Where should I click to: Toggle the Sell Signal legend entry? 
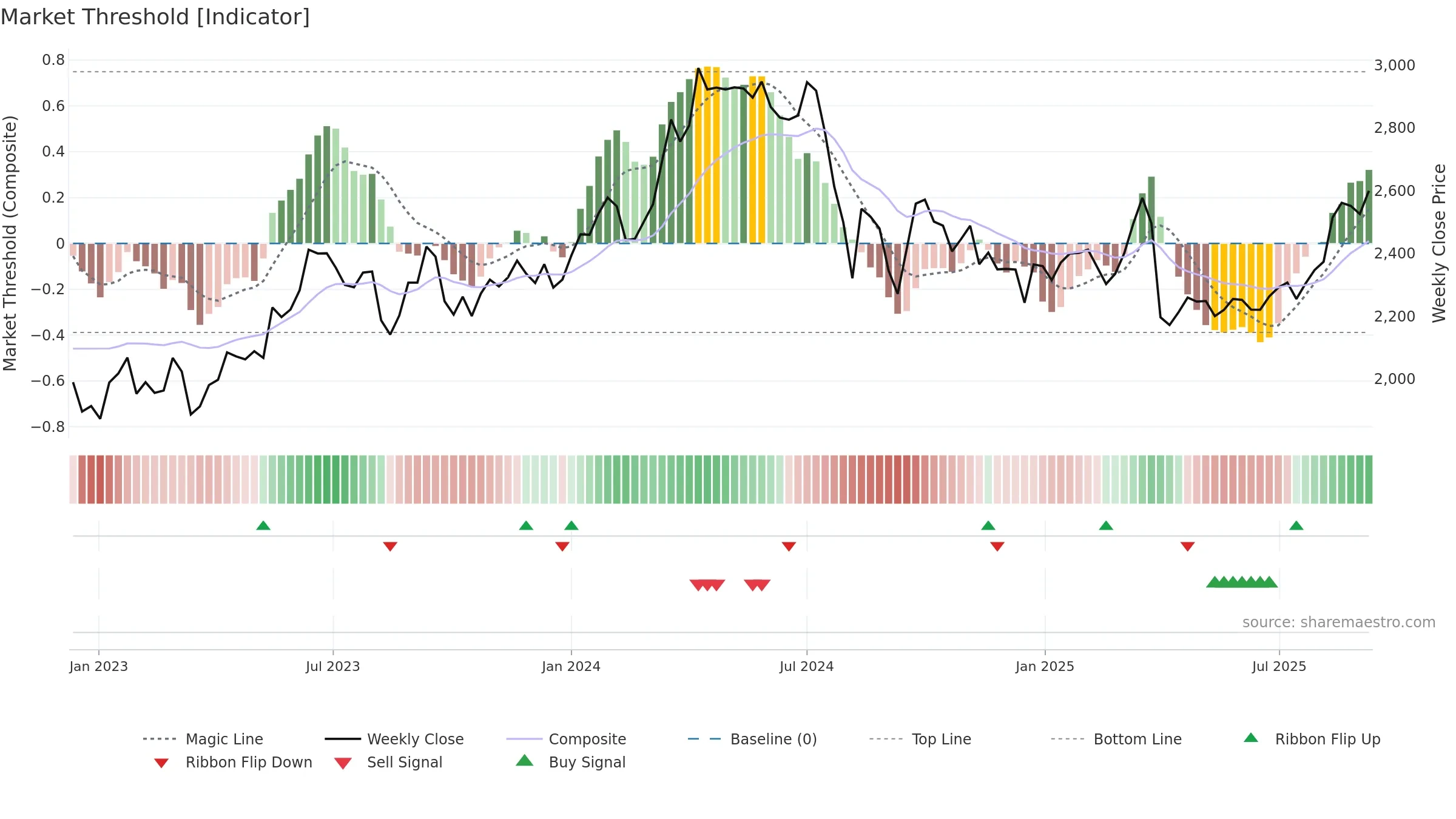pyautogui.click(x=388, y=762)
